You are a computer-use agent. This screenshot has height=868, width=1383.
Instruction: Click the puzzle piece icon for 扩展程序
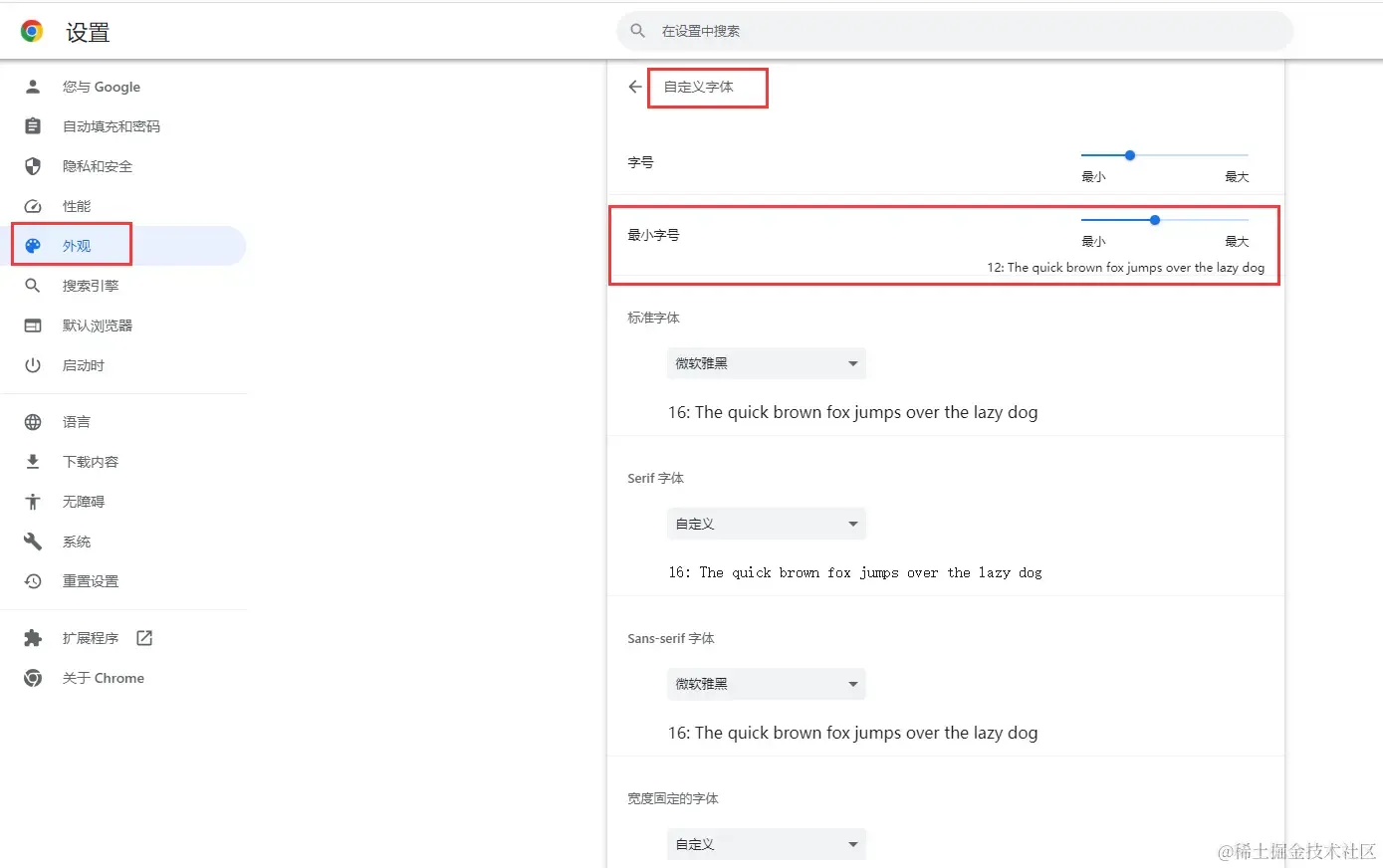(33, 638)
